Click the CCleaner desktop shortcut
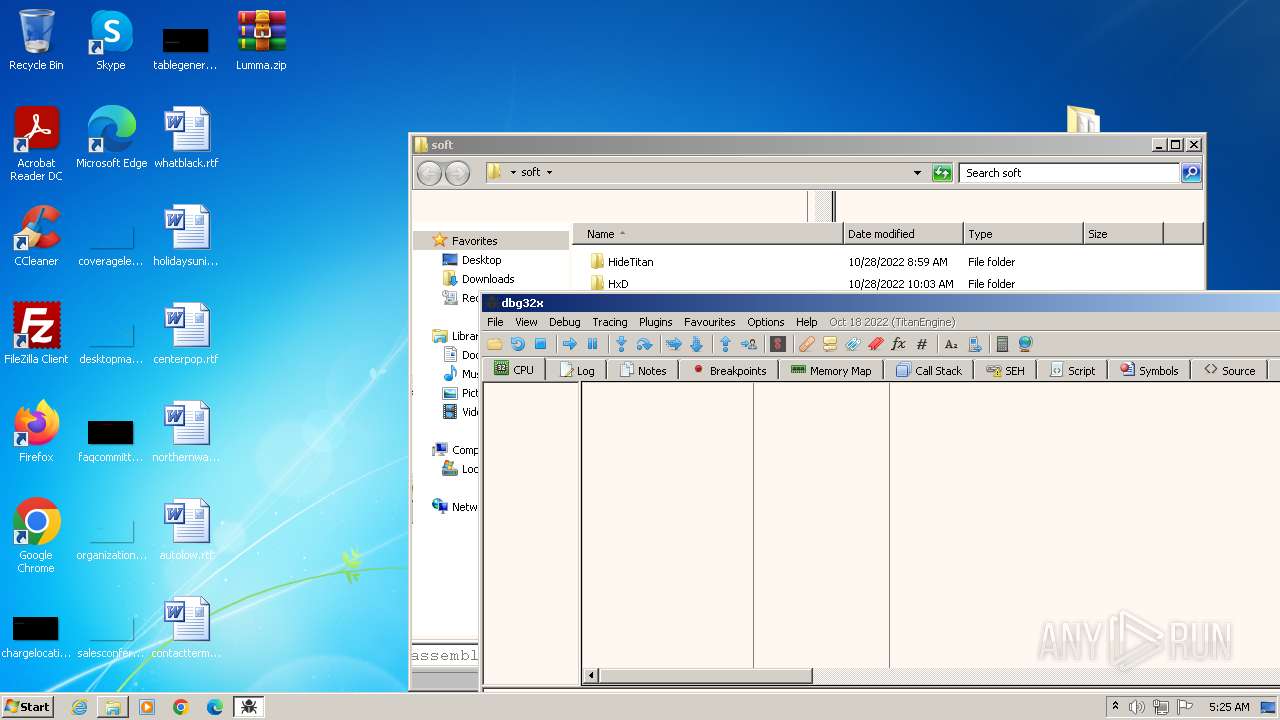Viewport: 1280px width, 720px height. (36, 237)
